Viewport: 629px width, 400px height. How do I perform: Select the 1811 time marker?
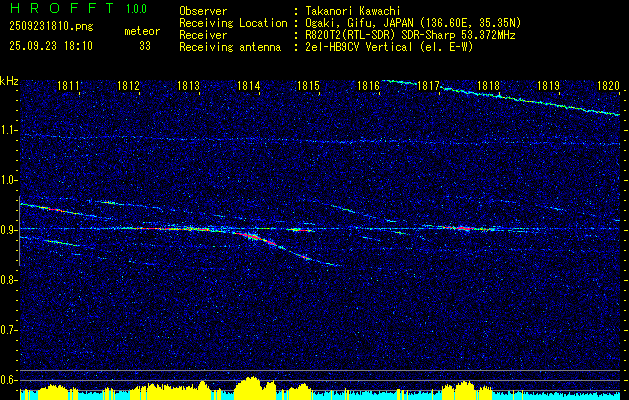(x=69, y=86)
